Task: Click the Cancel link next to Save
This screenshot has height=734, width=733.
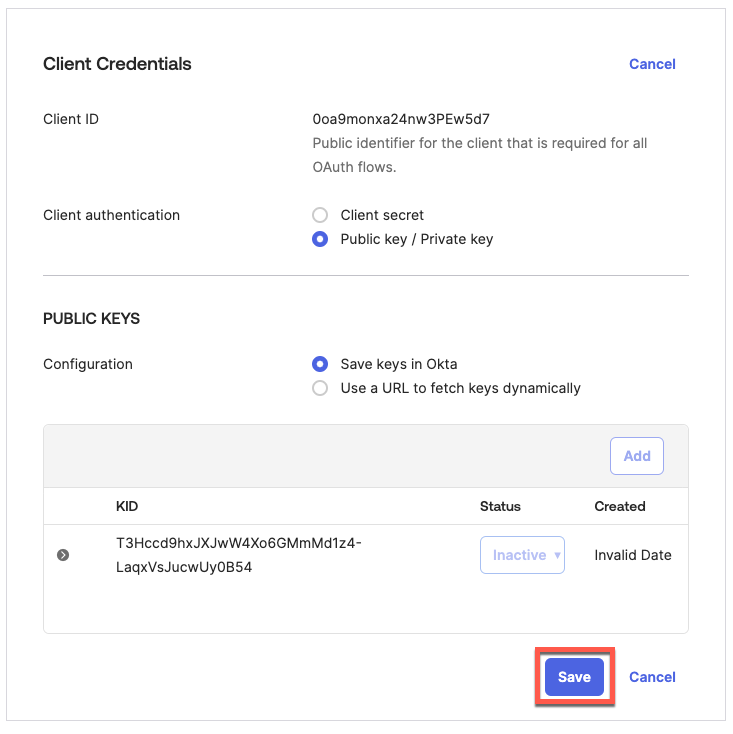Action: (x=652, y=677)
